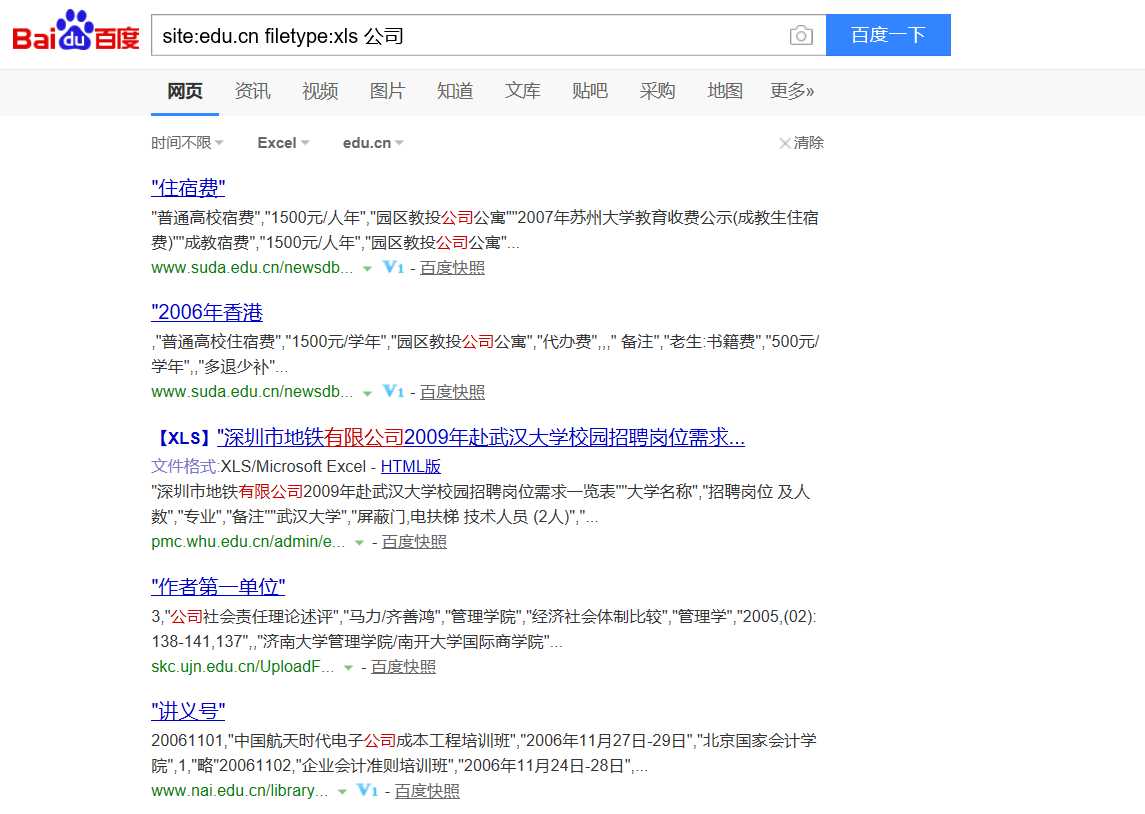Click the V1 badge on 2006年香港 result
The height and width of the screenshot is (814, 1145).
pos(393,391)
